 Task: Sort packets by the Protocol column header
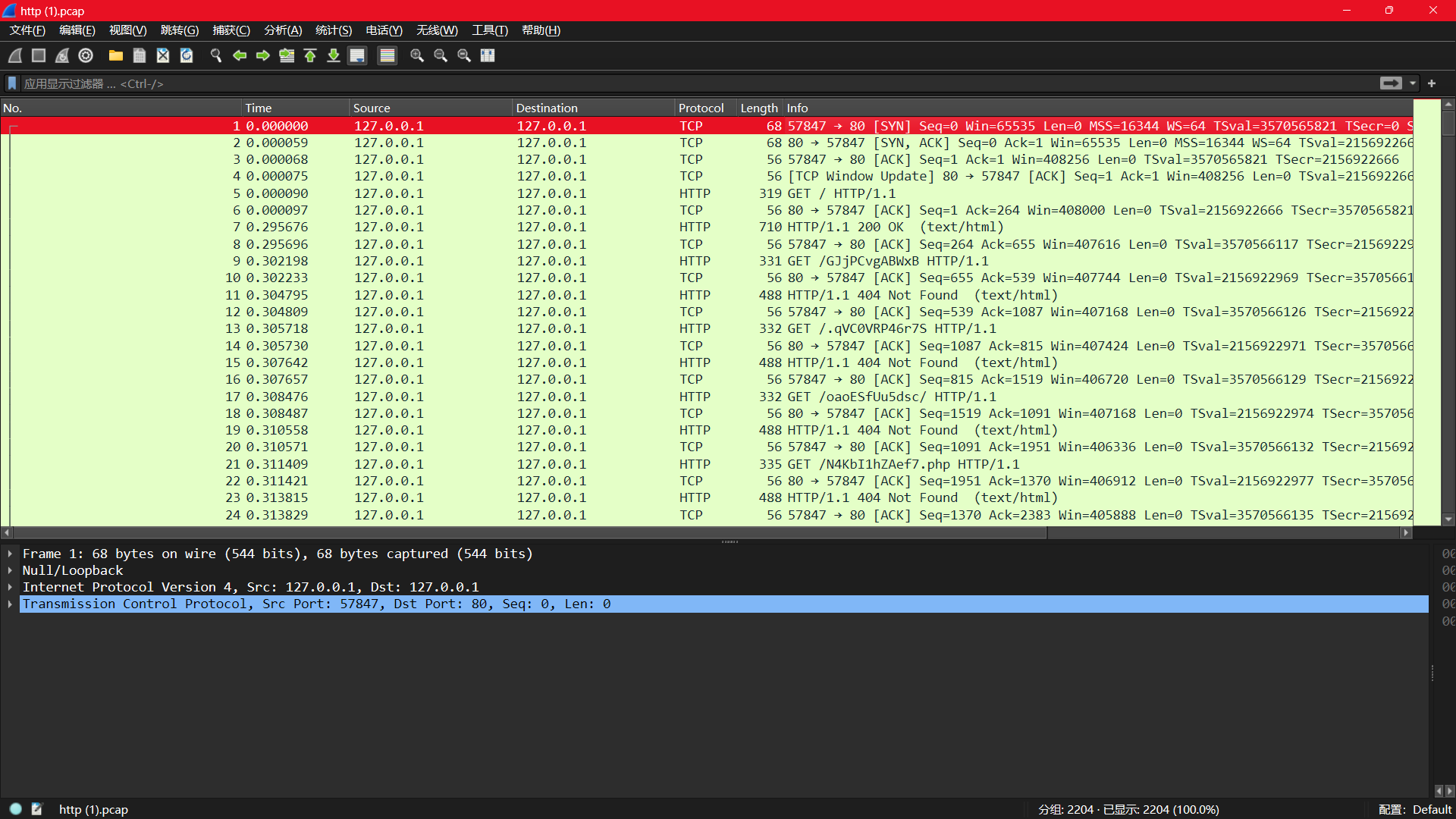coord(706,108)
